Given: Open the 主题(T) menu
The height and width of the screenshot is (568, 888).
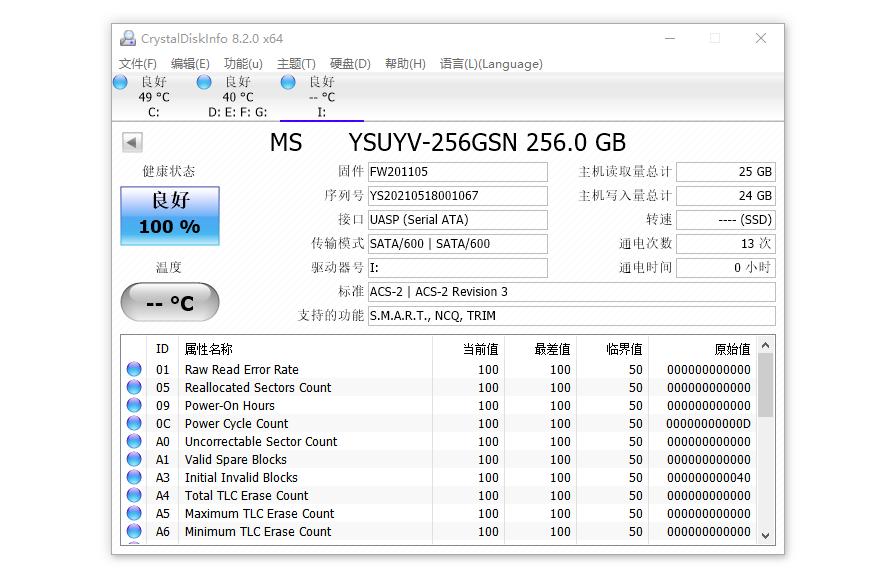Looking at the screenshot, I should (296, 64).
